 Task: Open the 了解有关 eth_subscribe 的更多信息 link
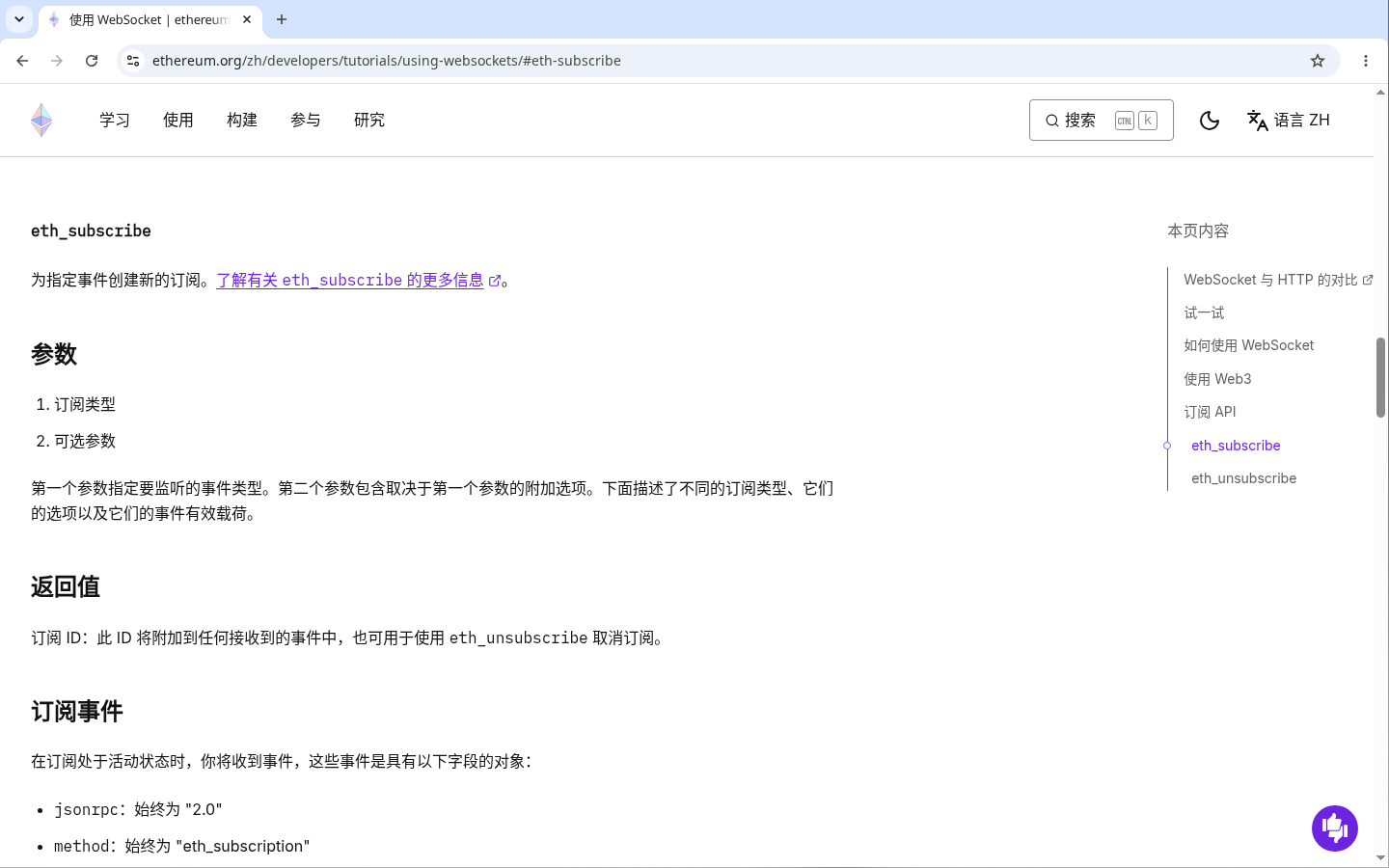coord(359,280)
